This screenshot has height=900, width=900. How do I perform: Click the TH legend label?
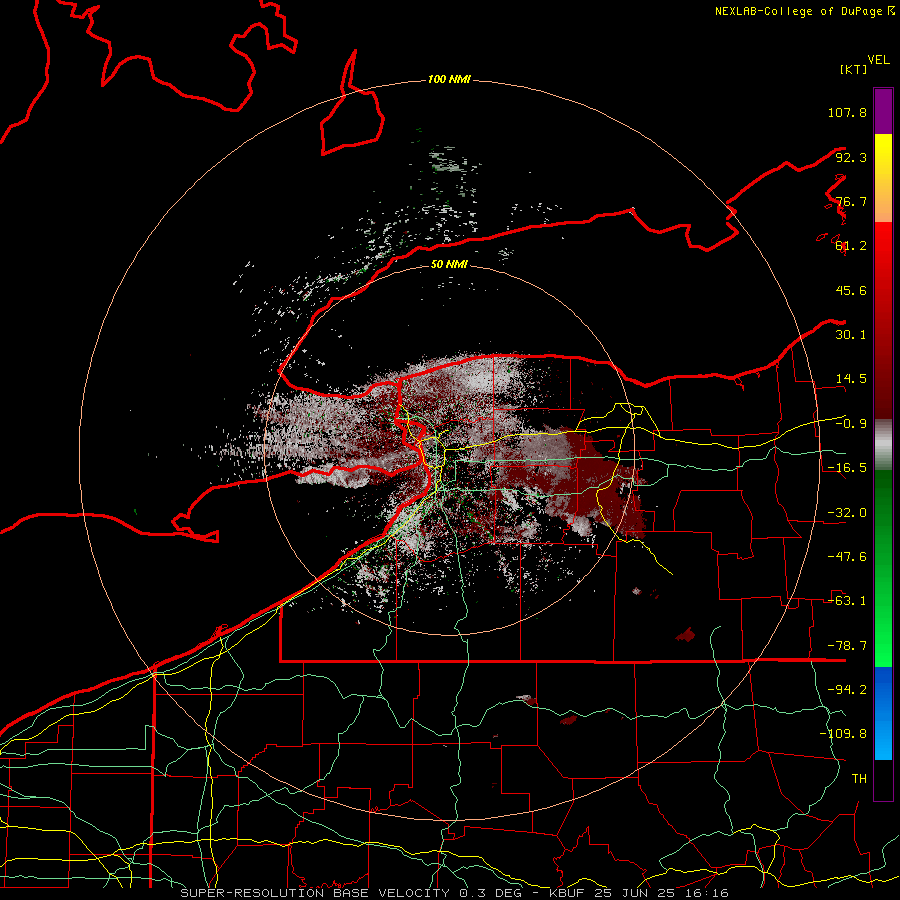pos(859,779)
